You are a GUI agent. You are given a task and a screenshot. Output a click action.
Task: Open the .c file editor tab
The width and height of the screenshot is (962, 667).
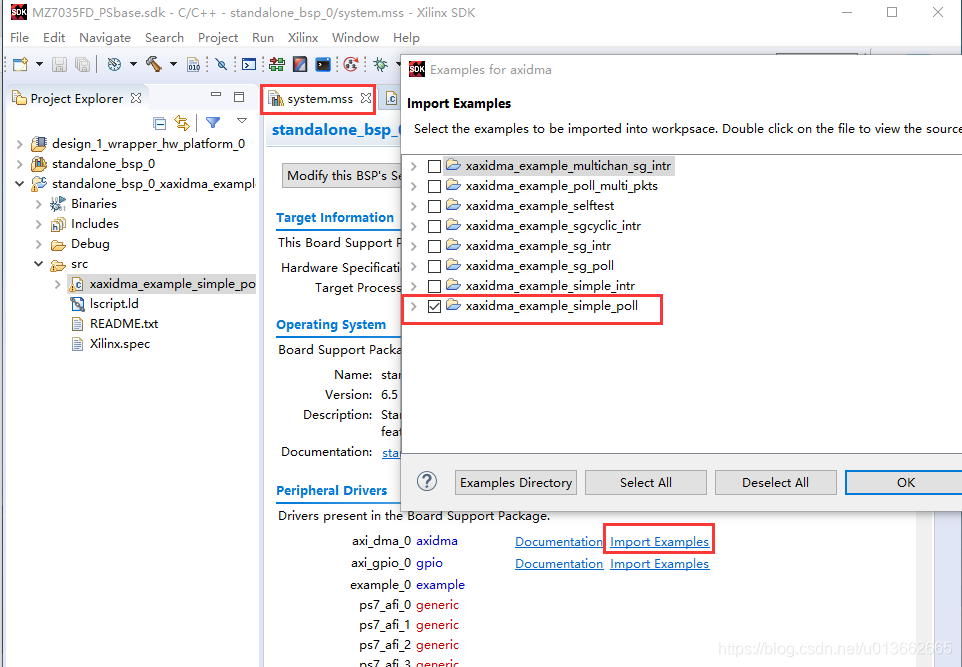391,98
